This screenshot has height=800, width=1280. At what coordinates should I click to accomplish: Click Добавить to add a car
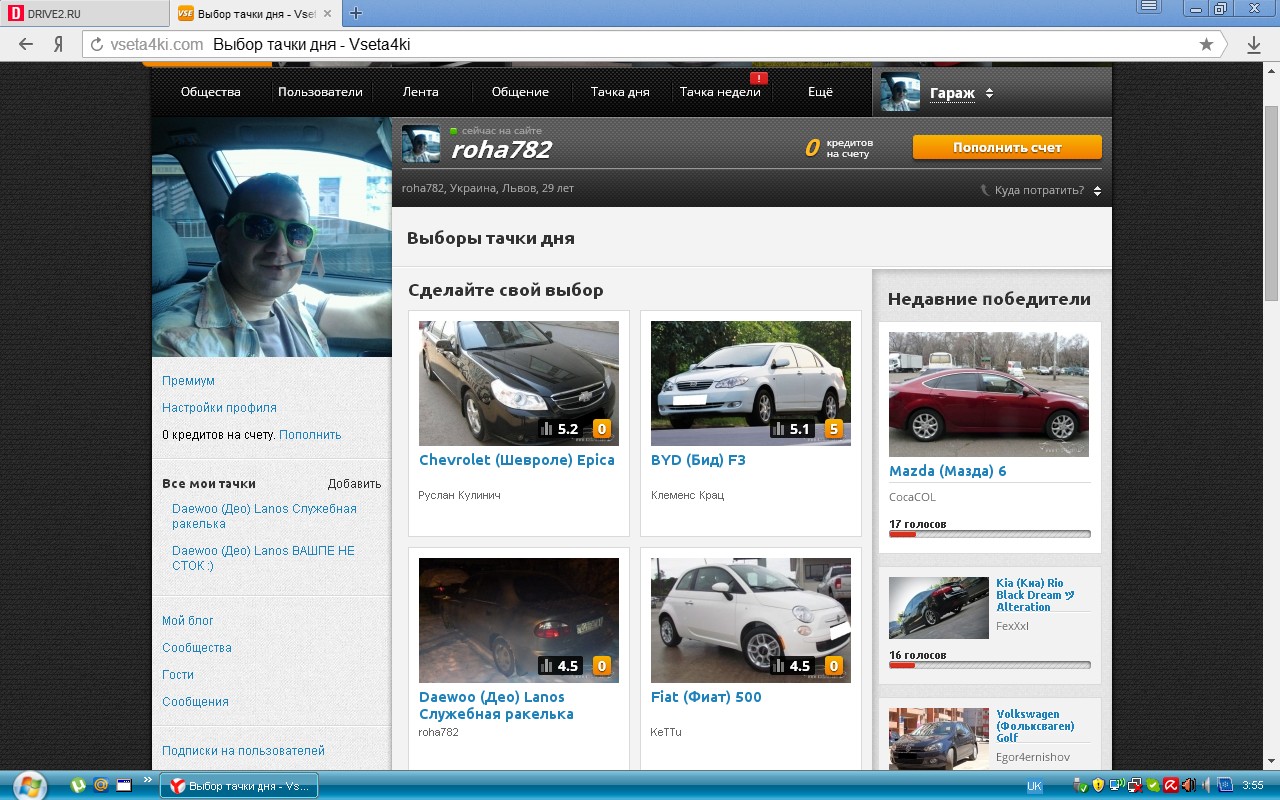tap(354, 484)
